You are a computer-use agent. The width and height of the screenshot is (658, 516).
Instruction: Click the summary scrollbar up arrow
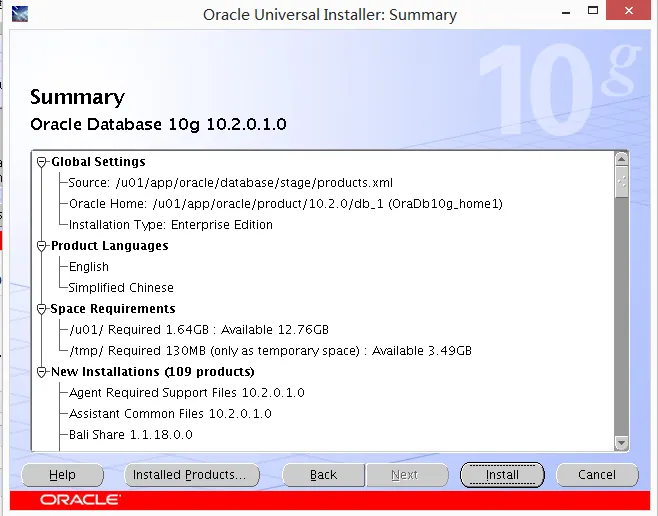pyautogui.click(x=621, y=159)
